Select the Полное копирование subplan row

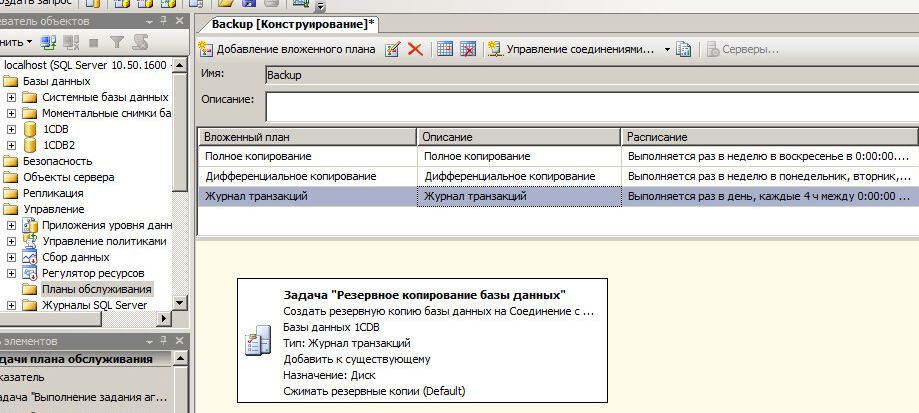pyautogui.click(x=558, y=156)
